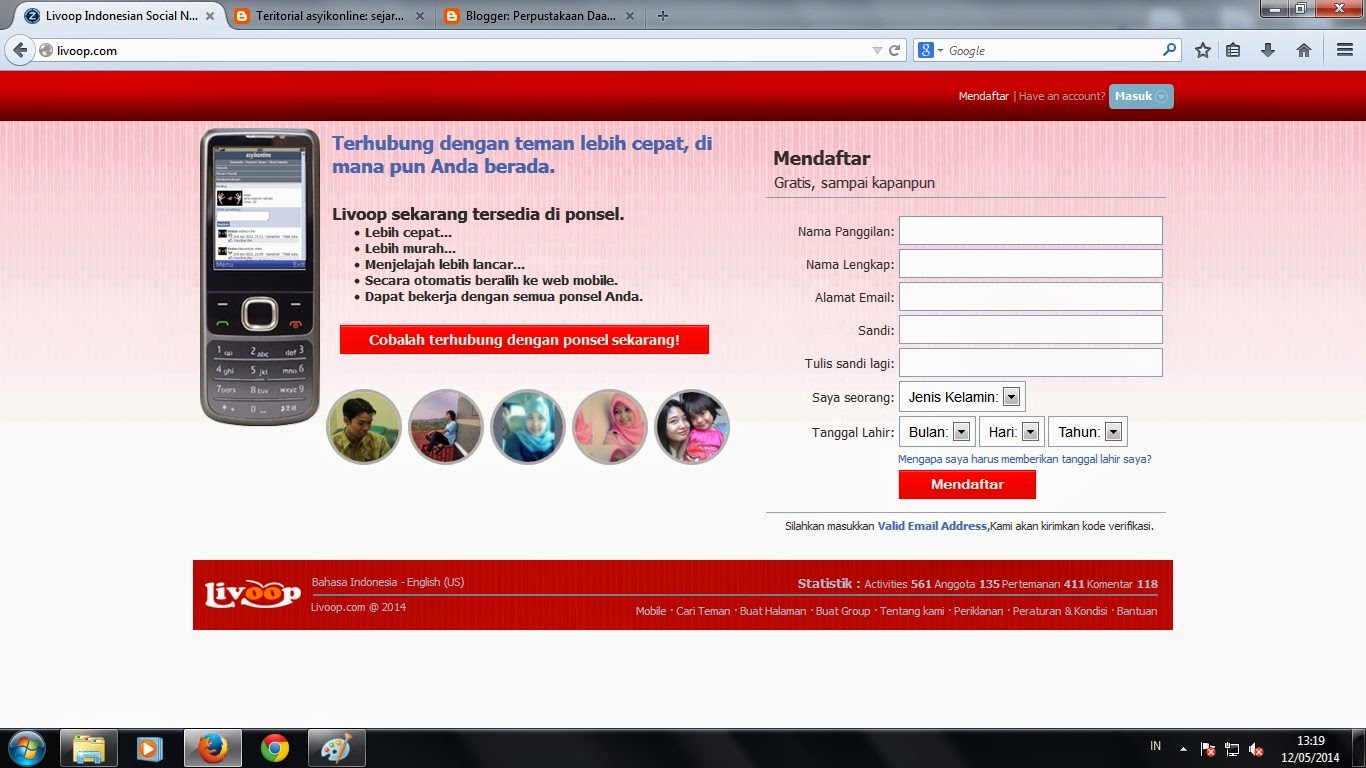Viewport: 1366px width, 768px height.
Task: Click the first profile photo, man in yellow
Action: pos(364,427)
